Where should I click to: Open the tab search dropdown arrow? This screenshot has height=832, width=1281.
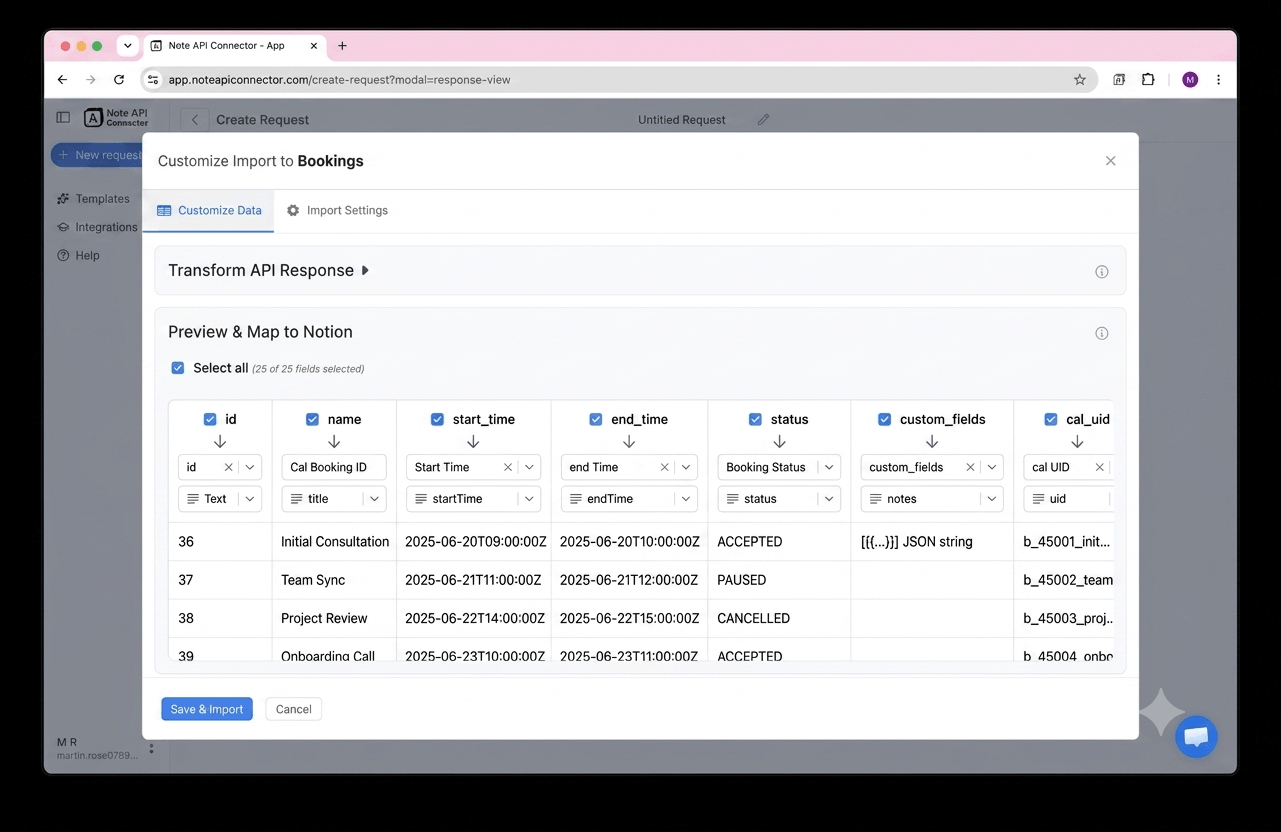pos(127,46)
